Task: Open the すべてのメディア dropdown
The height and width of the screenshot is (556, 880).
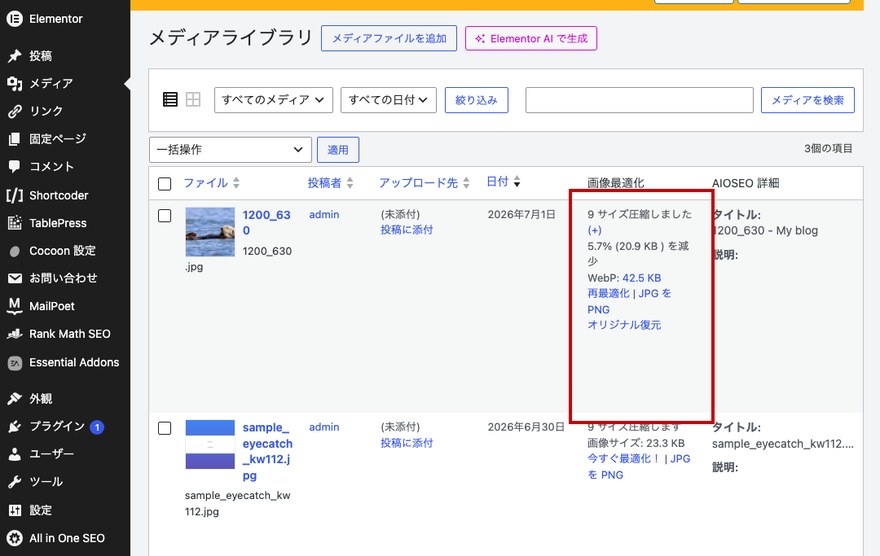Action: [x=273, y=100]
